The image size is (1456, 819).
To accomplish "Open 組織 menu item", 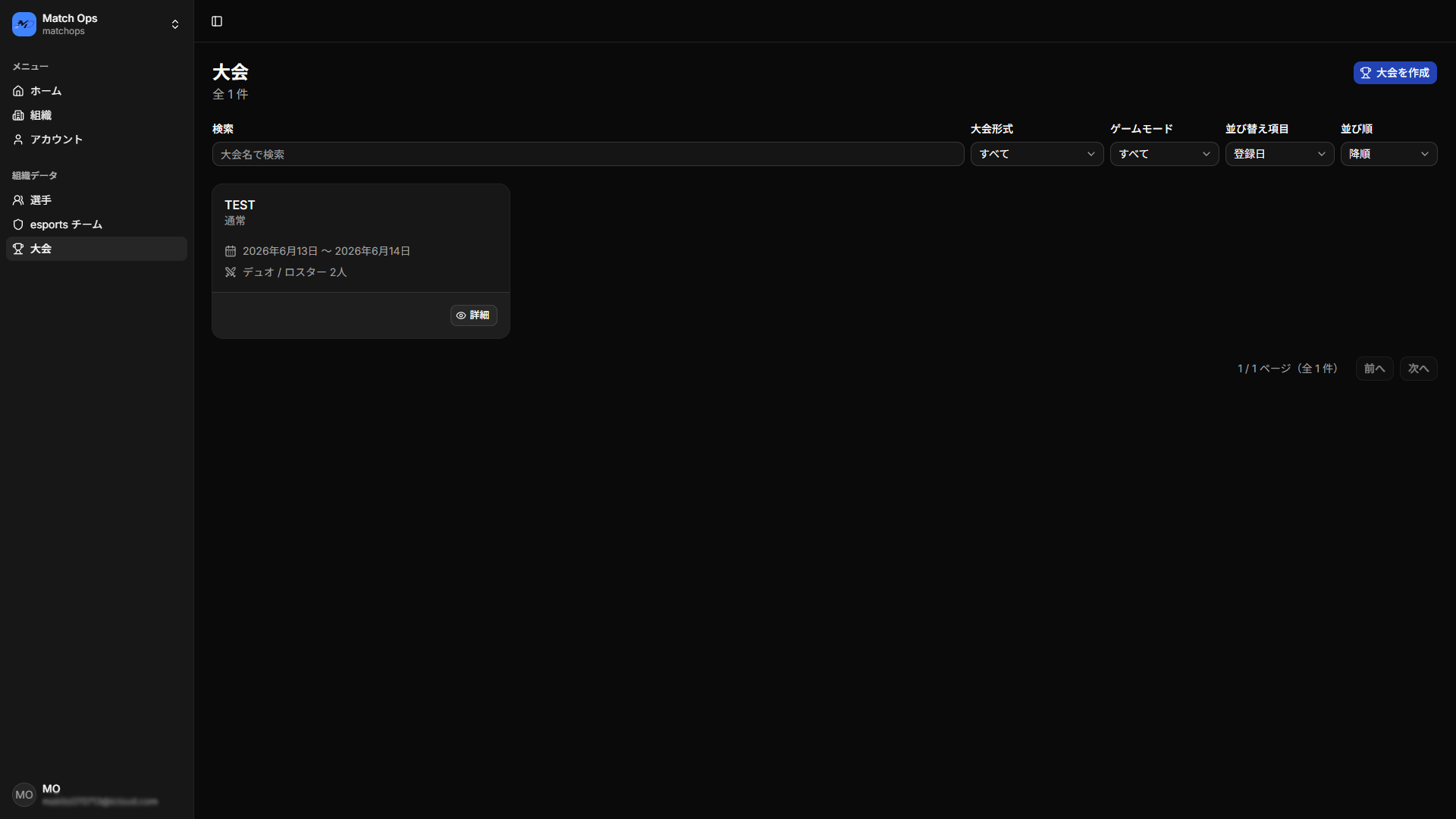I will coord(96,115).
